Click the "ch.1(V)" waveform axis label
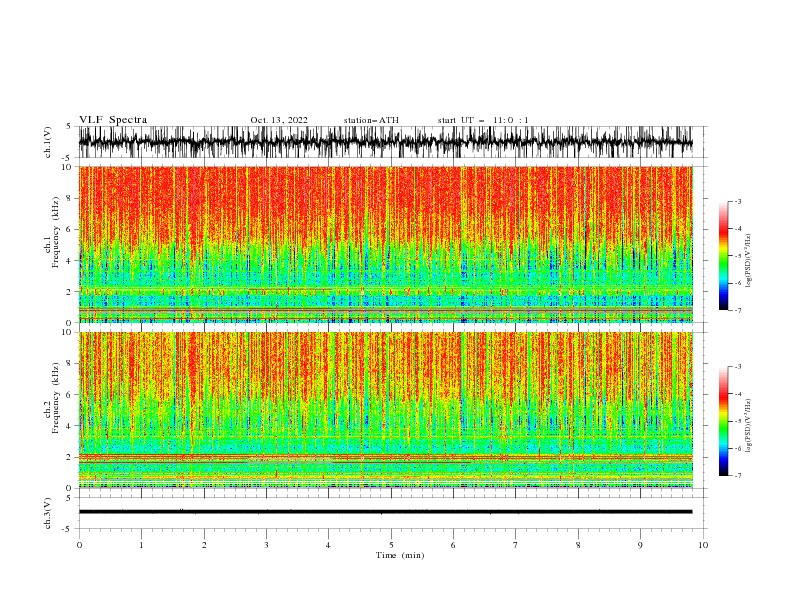Image resolution: width=792 pixels, height=612 pixels. 48,142
